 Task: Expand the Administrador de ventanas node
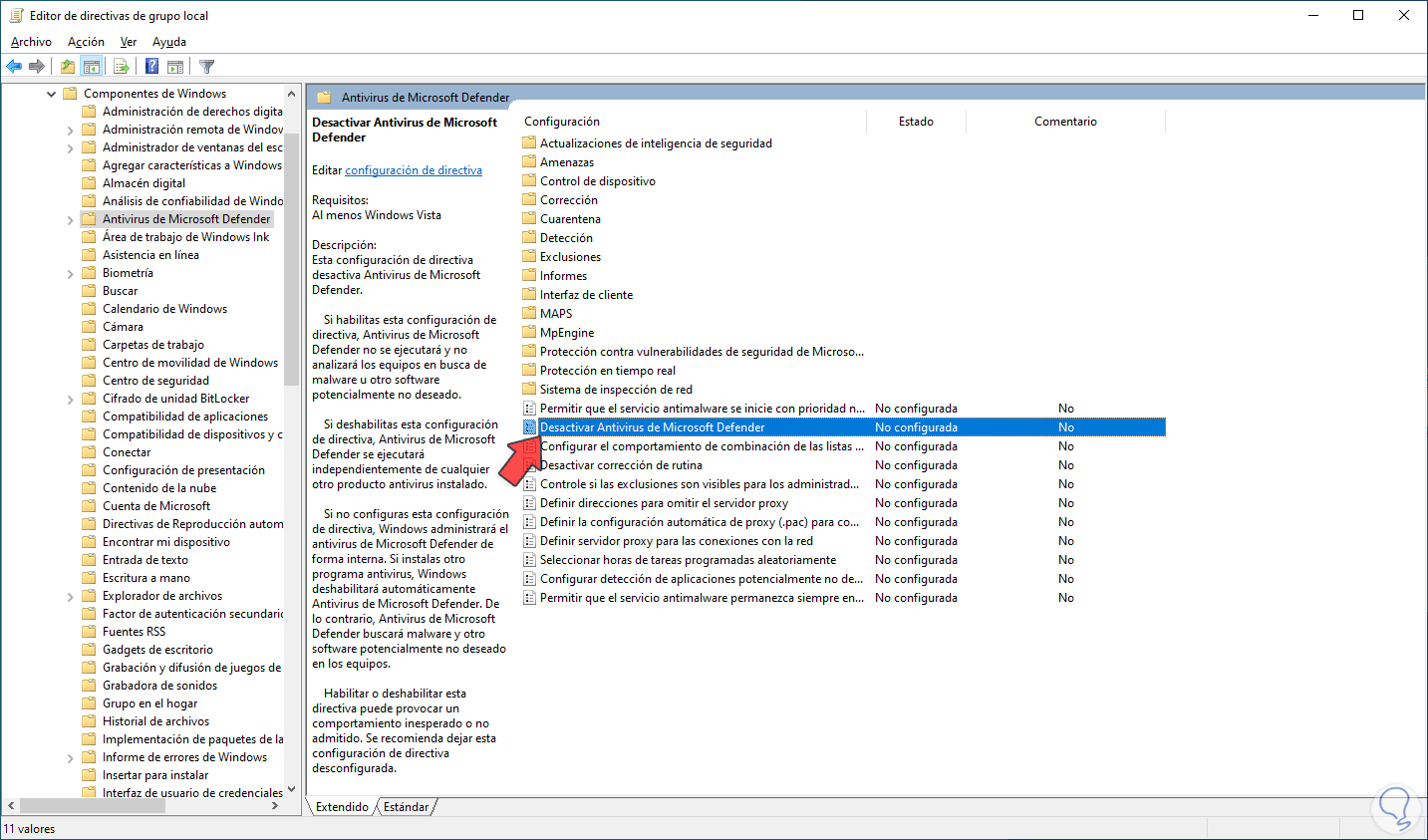tap(70, 147)
